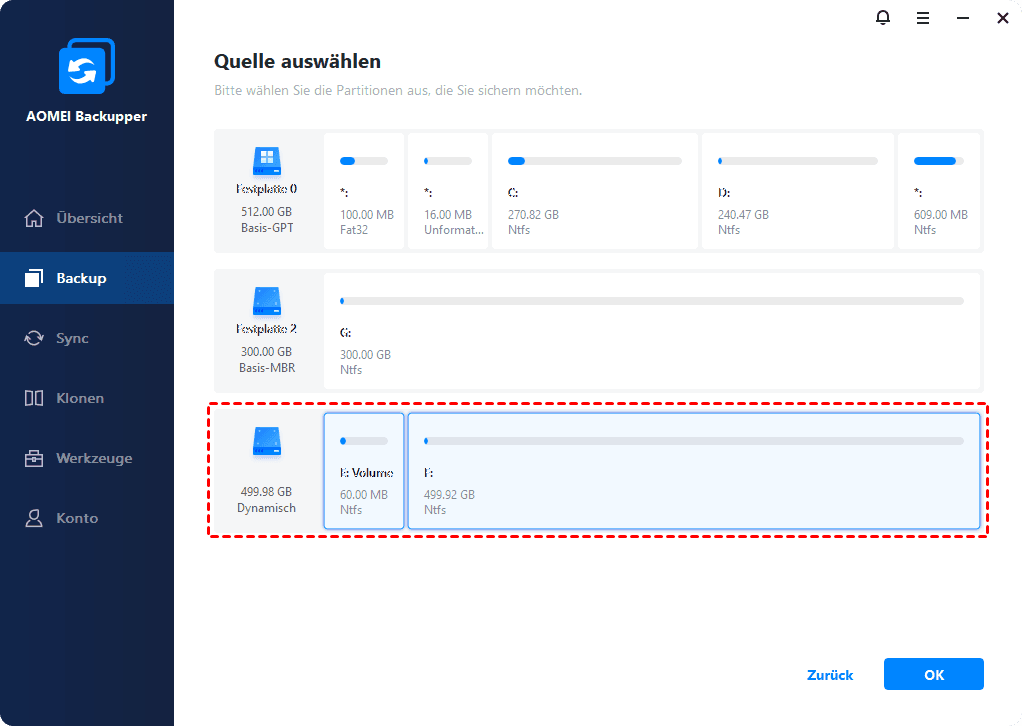Open the Übersicht section
The height and width of the screenshot is (726, 1022).
(87, 218)
